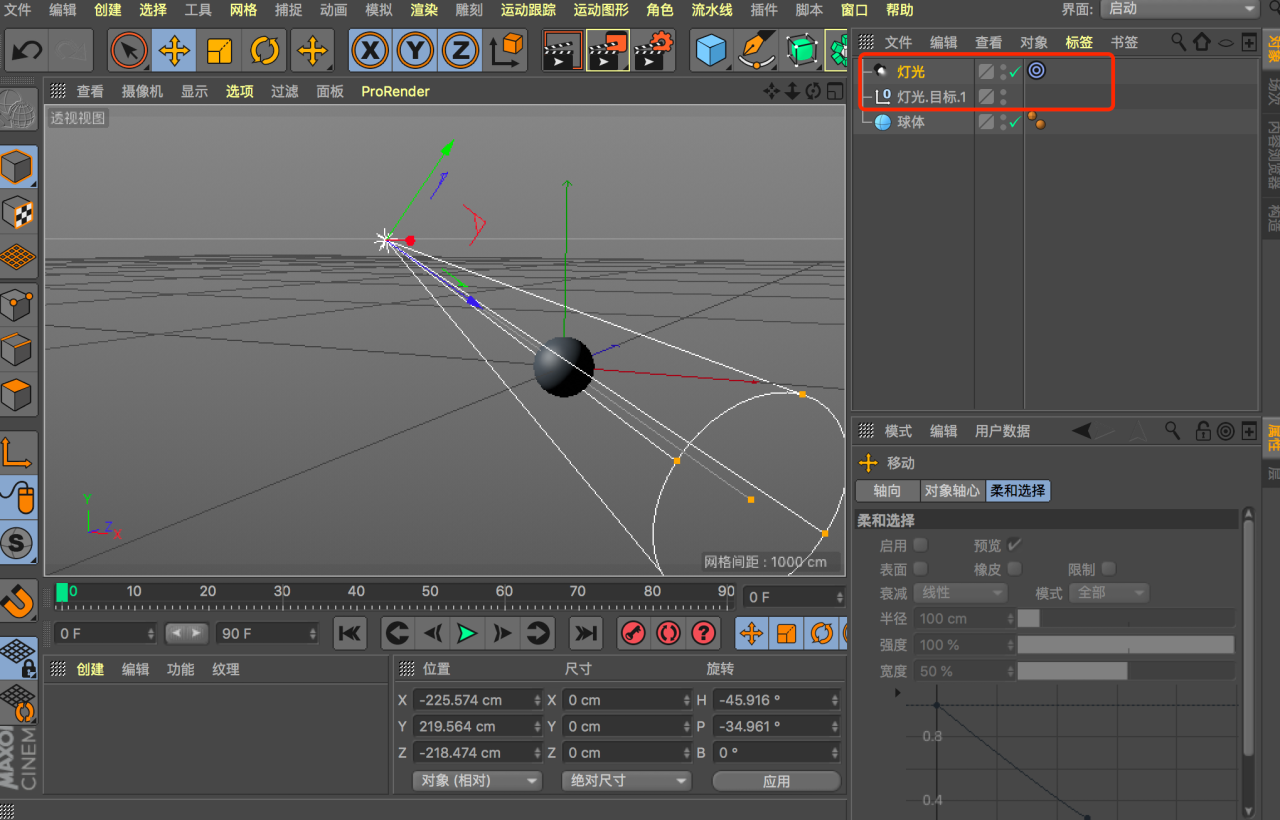Toggle X axis lock icon

[x=371, y=50]
